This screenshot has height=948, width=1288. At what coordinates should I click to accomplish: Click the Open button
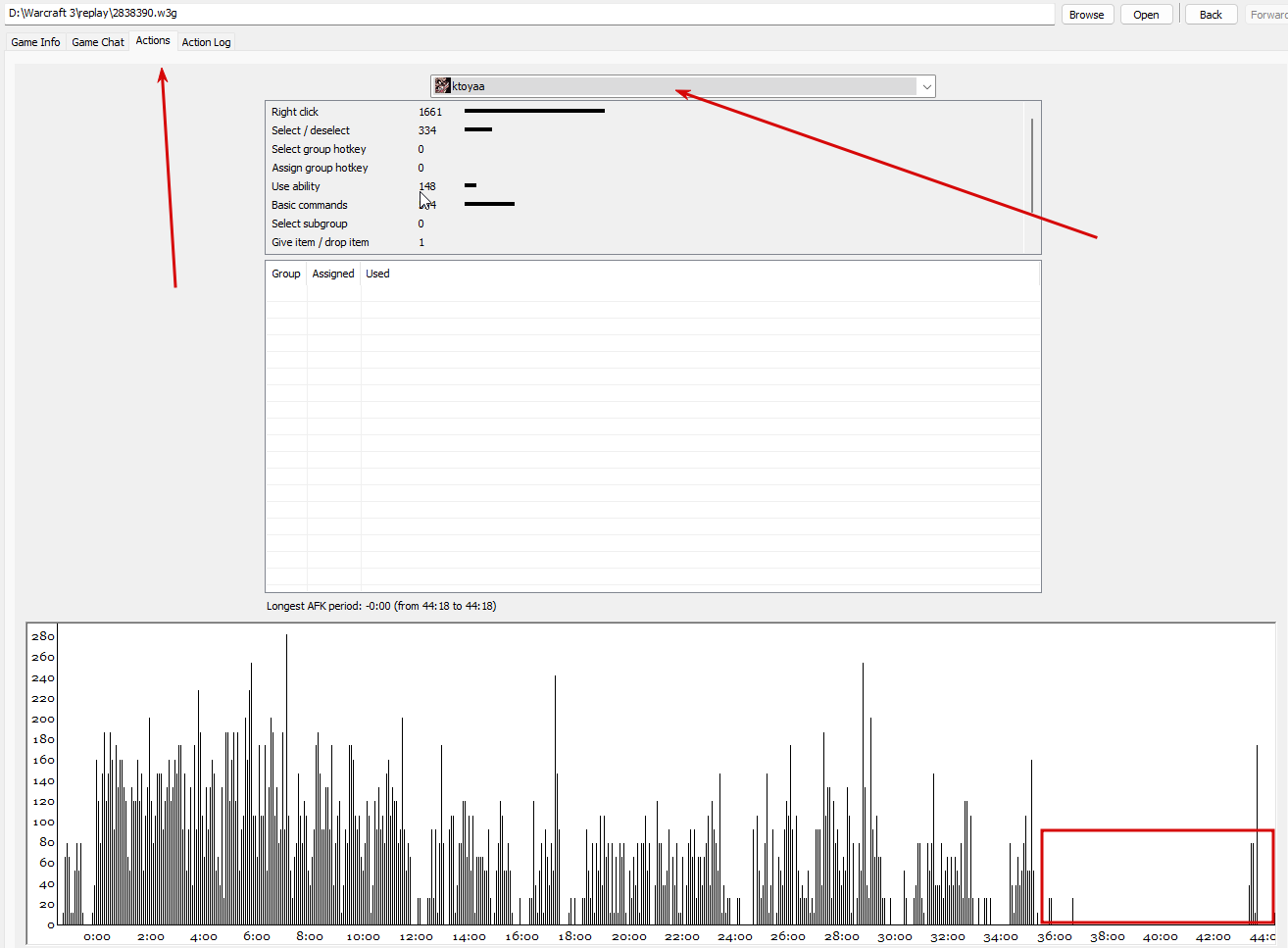tap(1146, 15)
